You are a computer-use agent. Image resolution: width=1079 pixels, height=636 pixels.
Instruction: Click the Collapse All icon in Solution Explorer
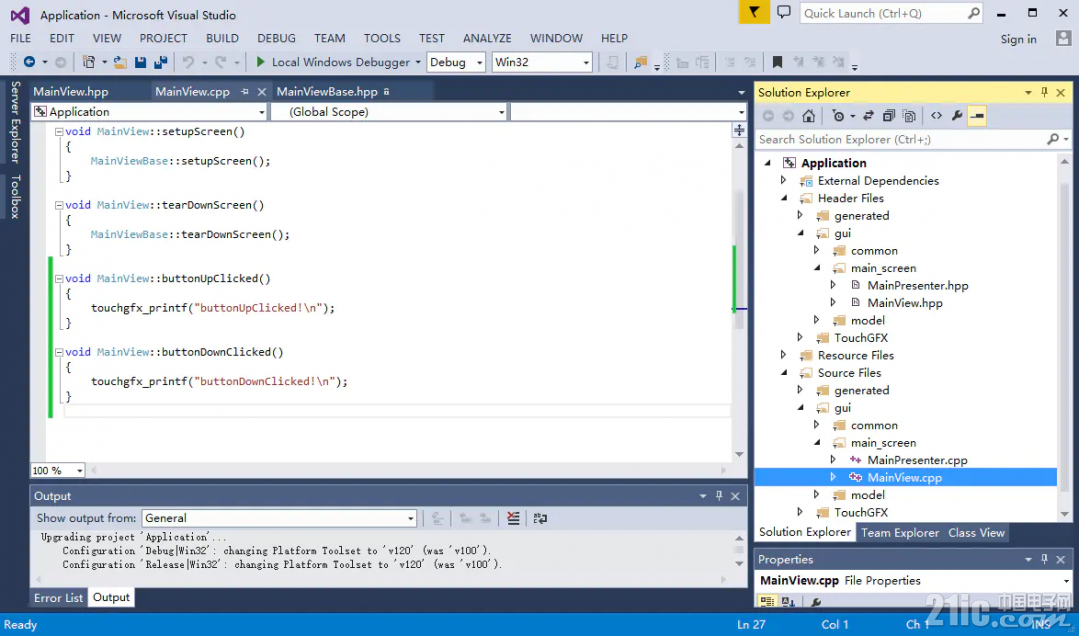pos(889,116)
